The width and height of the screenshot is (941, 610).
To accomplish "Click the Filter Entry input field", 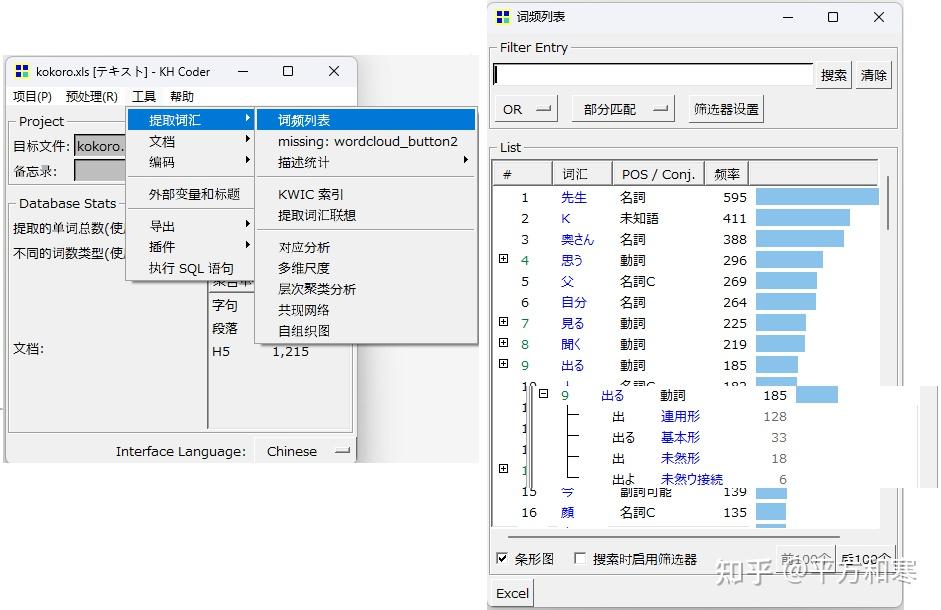I will point(655,74).
